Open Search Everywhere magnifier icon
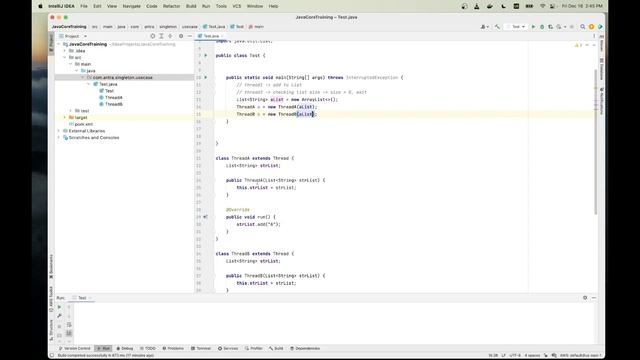 [x=582, y=27]
